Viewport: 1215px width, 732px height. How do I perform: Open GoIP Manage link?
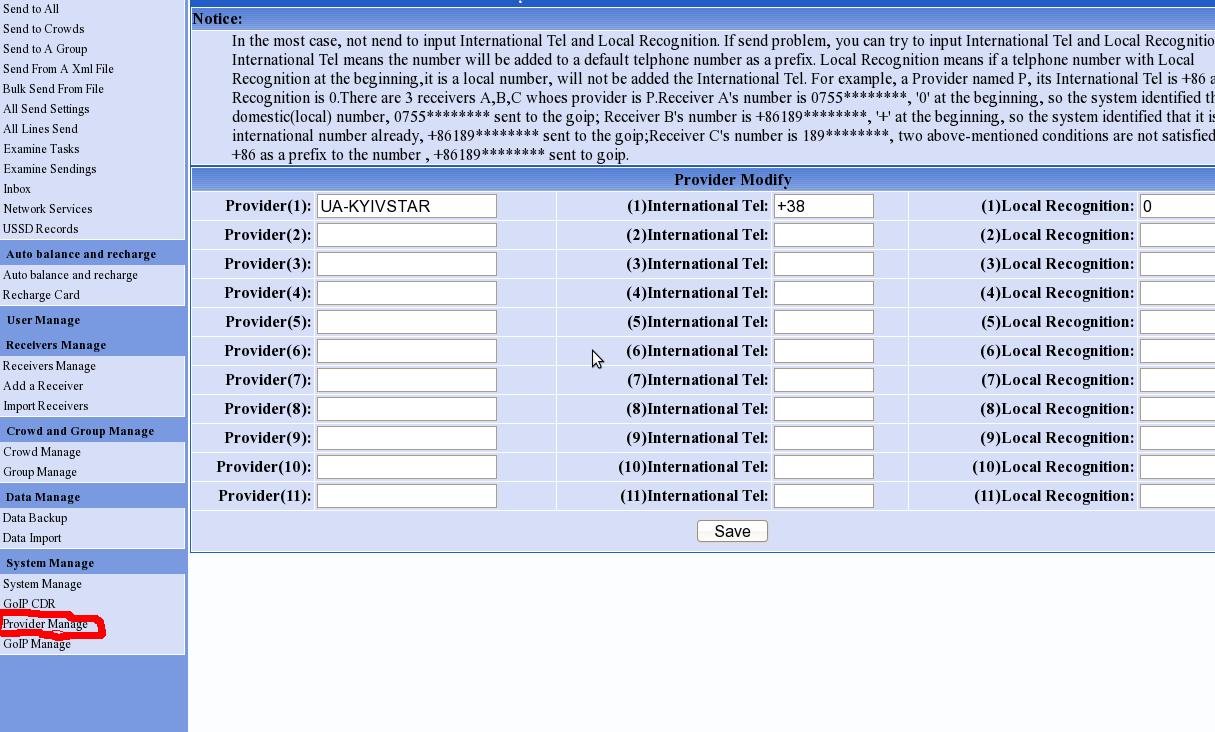[37, 644]
